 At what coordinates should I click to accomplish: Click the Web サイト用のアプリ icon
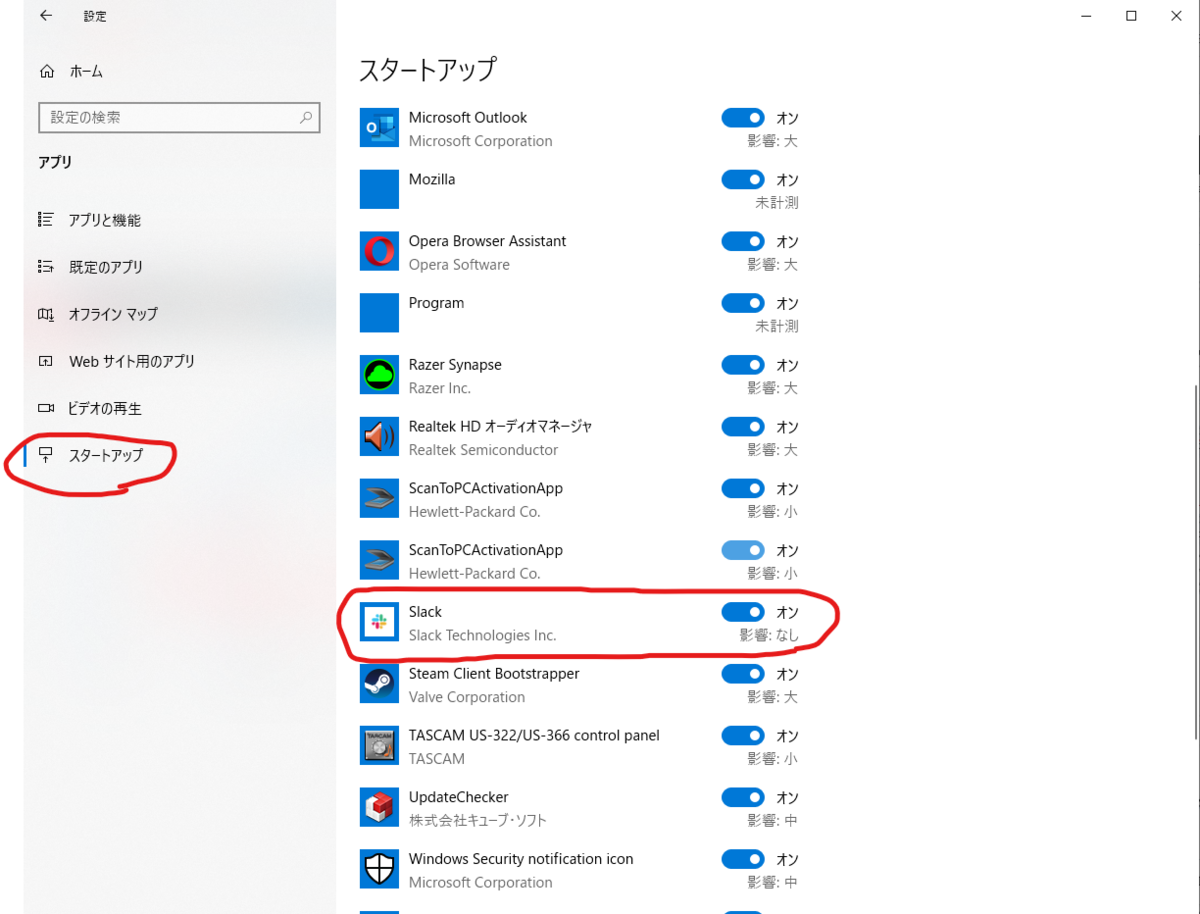pos(46,361)
